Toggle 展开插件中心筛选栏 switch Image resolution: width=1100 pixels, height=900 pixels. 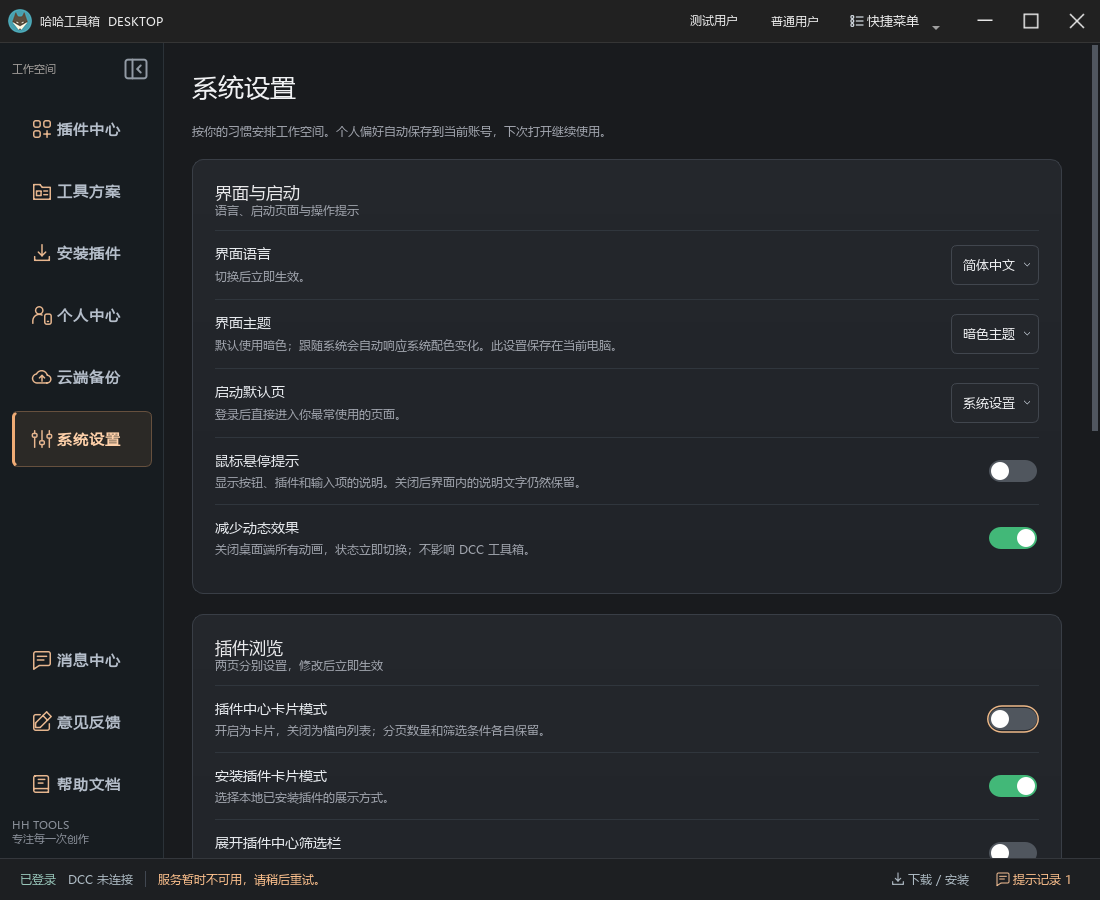coord(1012,851)
